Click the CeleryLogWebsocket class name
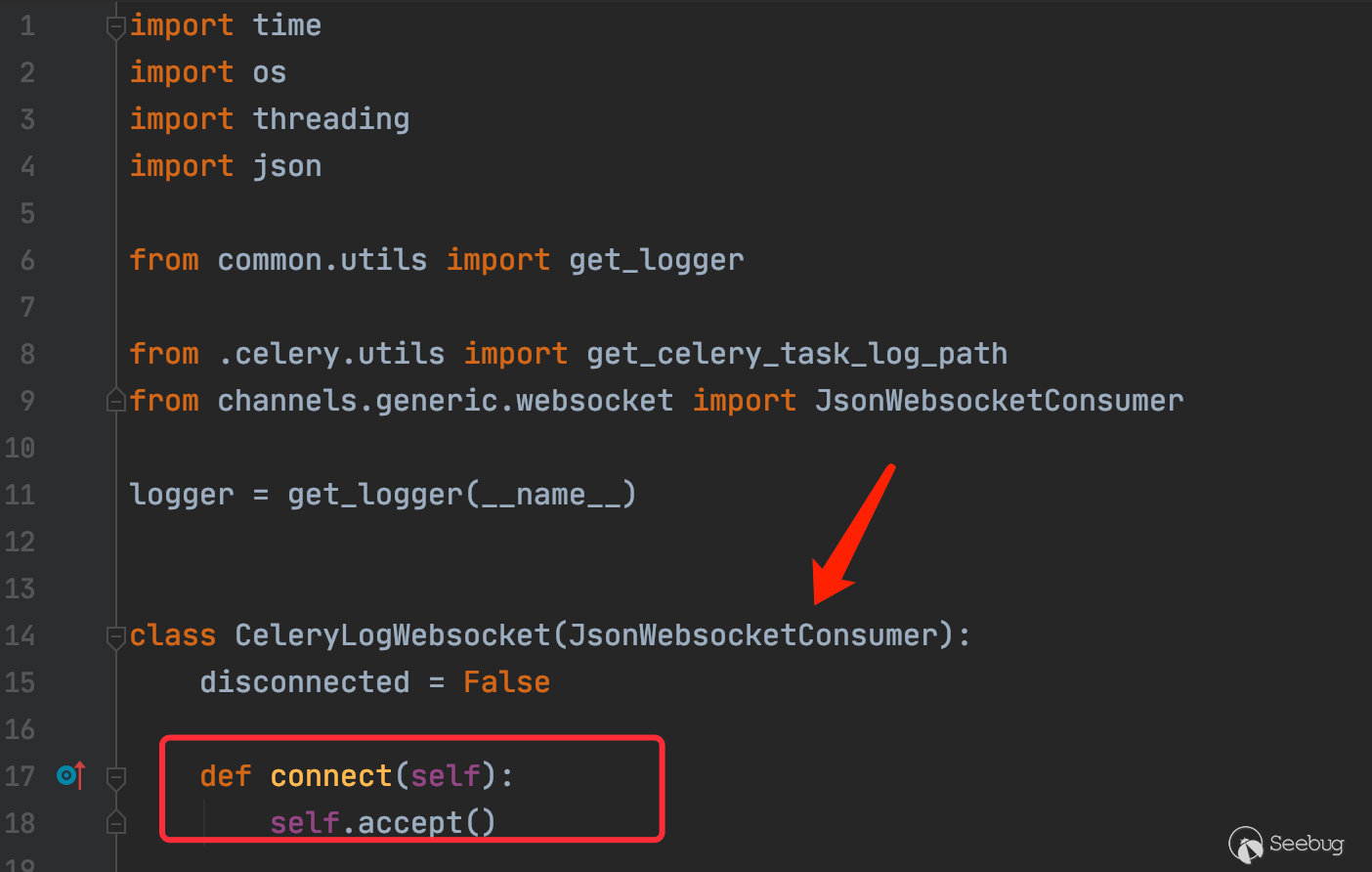This screenshot has height=872, width=1372. [x=393, y=635]
